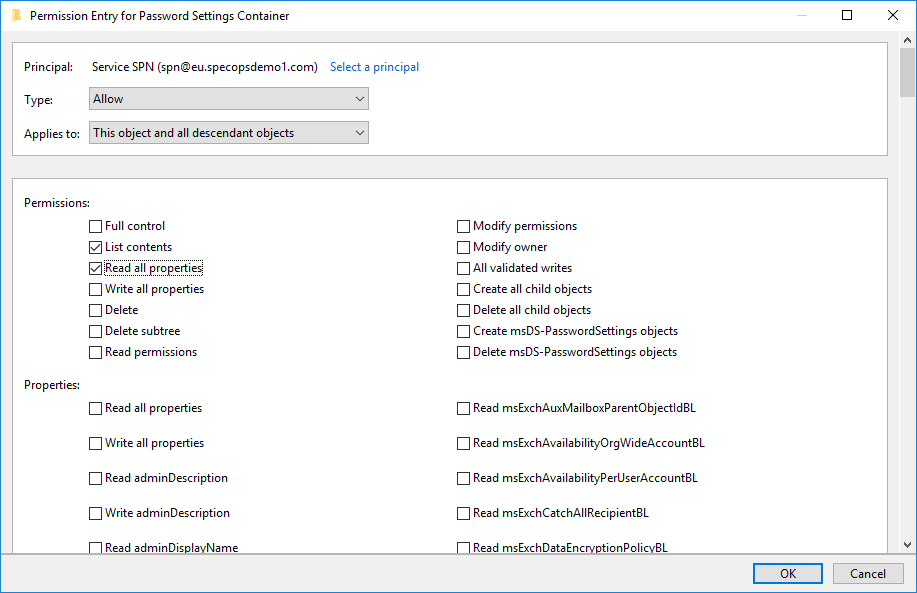
Task: Check Write adminDescription property
Action: 95,513
